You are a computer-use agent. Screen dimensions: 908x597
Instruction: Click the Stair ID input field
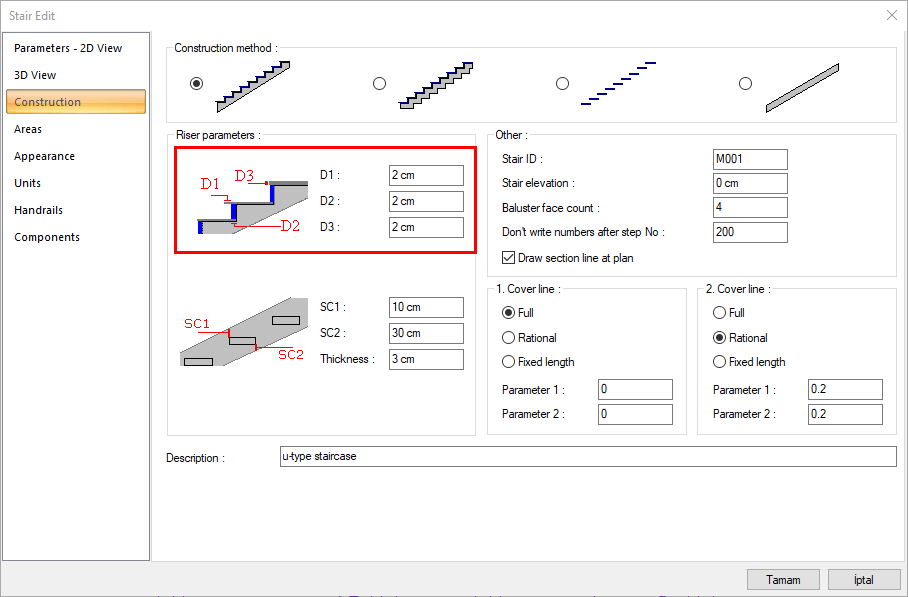coord(750,159)
